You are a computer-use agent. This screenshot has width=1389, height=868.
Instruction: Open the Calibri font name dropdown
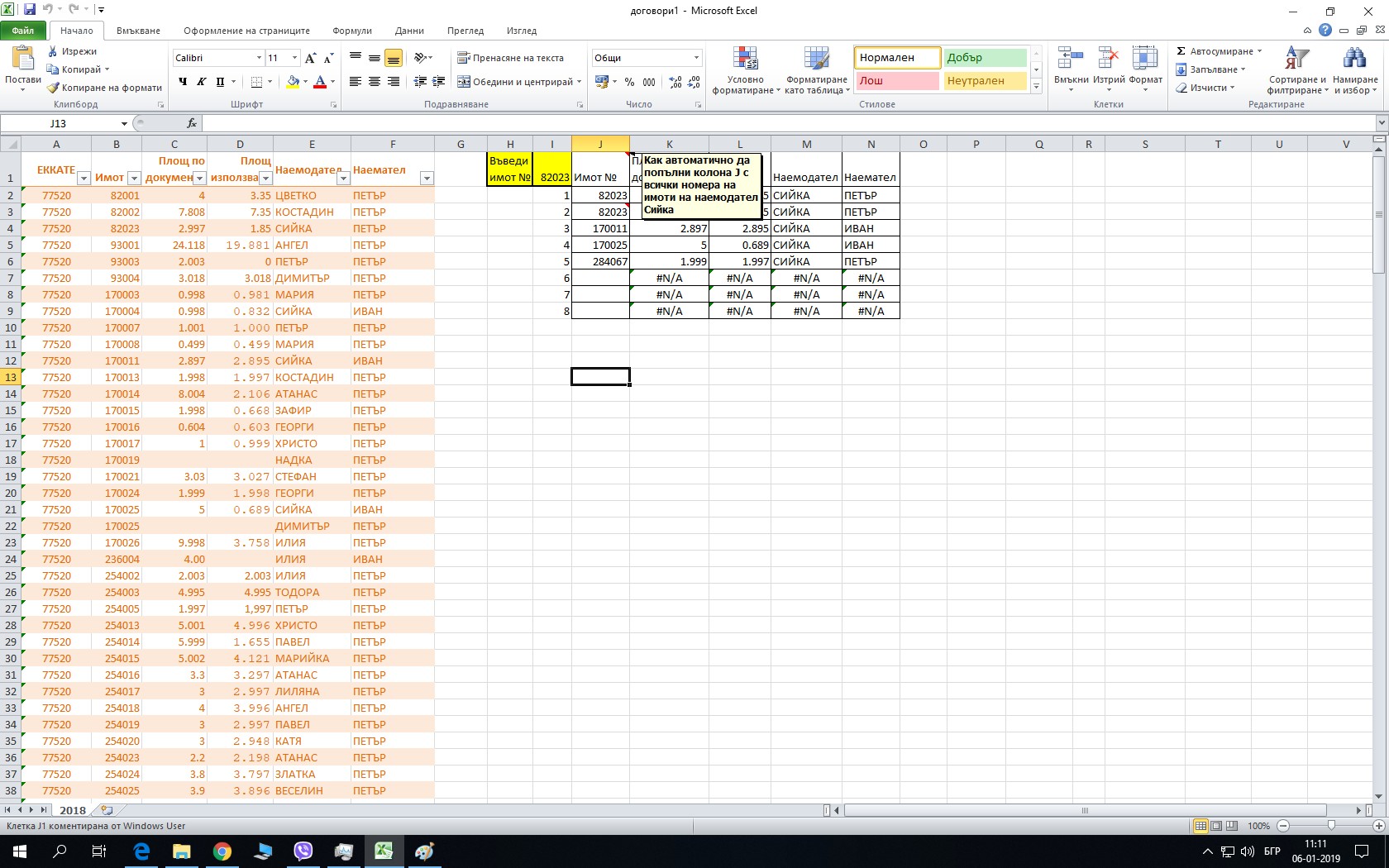(259, 58)
